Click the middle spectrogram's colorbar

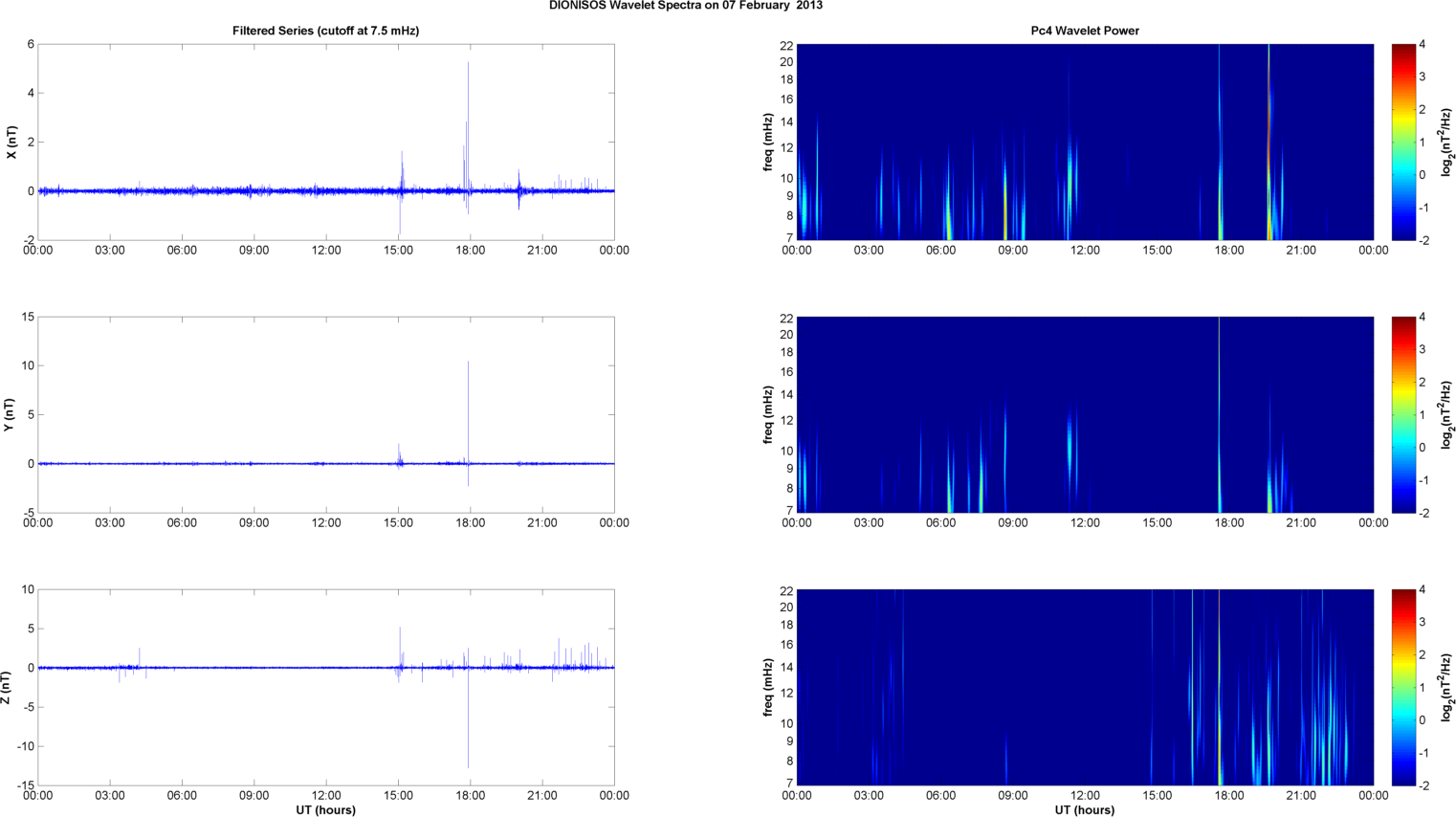click(1402, 414)
